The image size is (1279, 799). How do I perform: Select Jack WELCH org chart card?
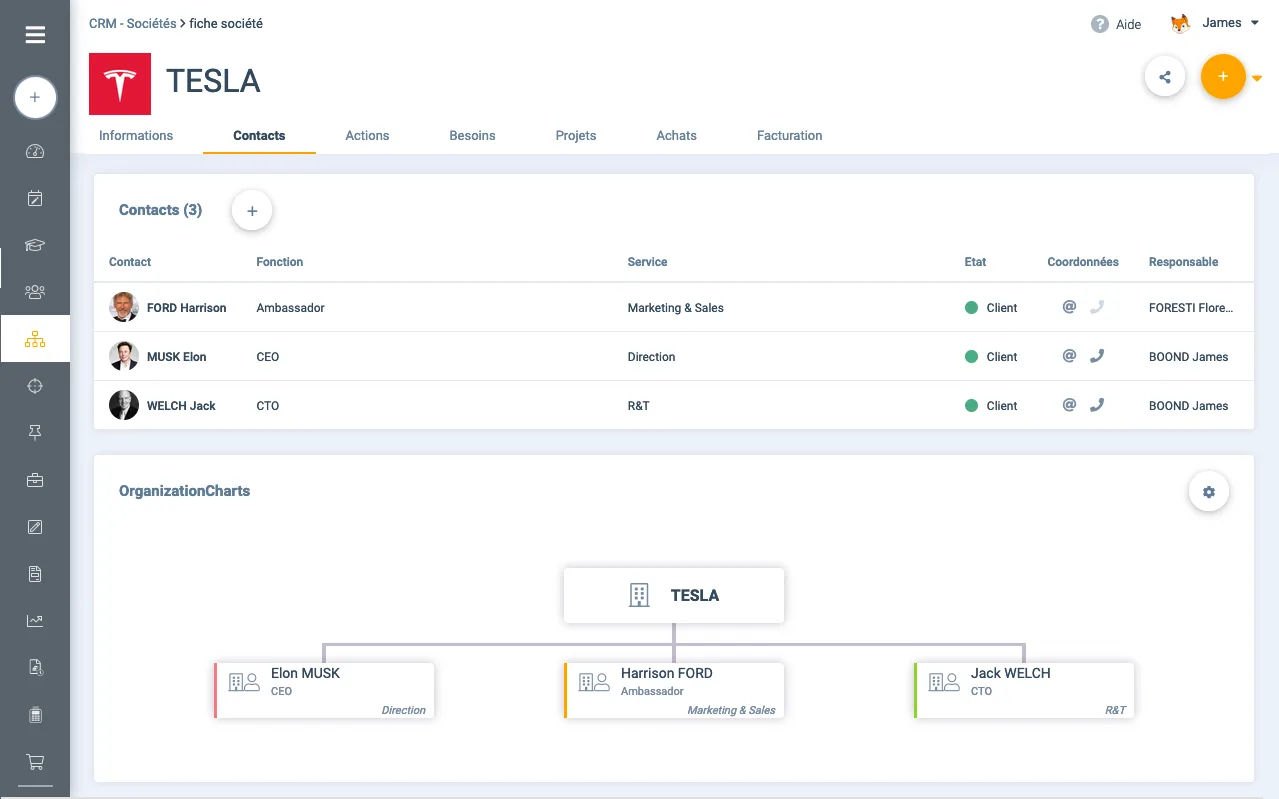[x=1024, y=690]
